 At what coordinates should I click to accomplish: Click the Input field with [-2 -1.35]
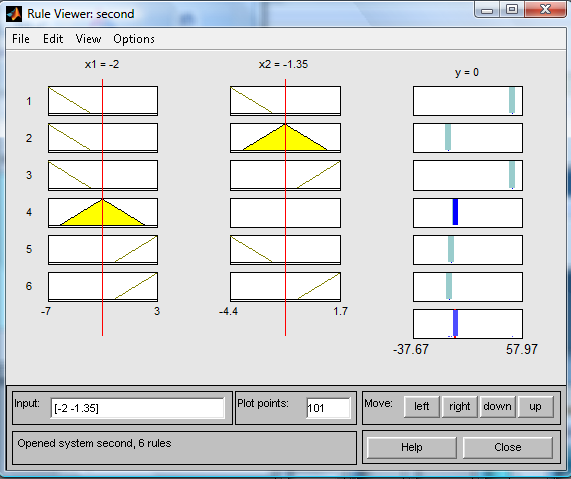[137, 408]
